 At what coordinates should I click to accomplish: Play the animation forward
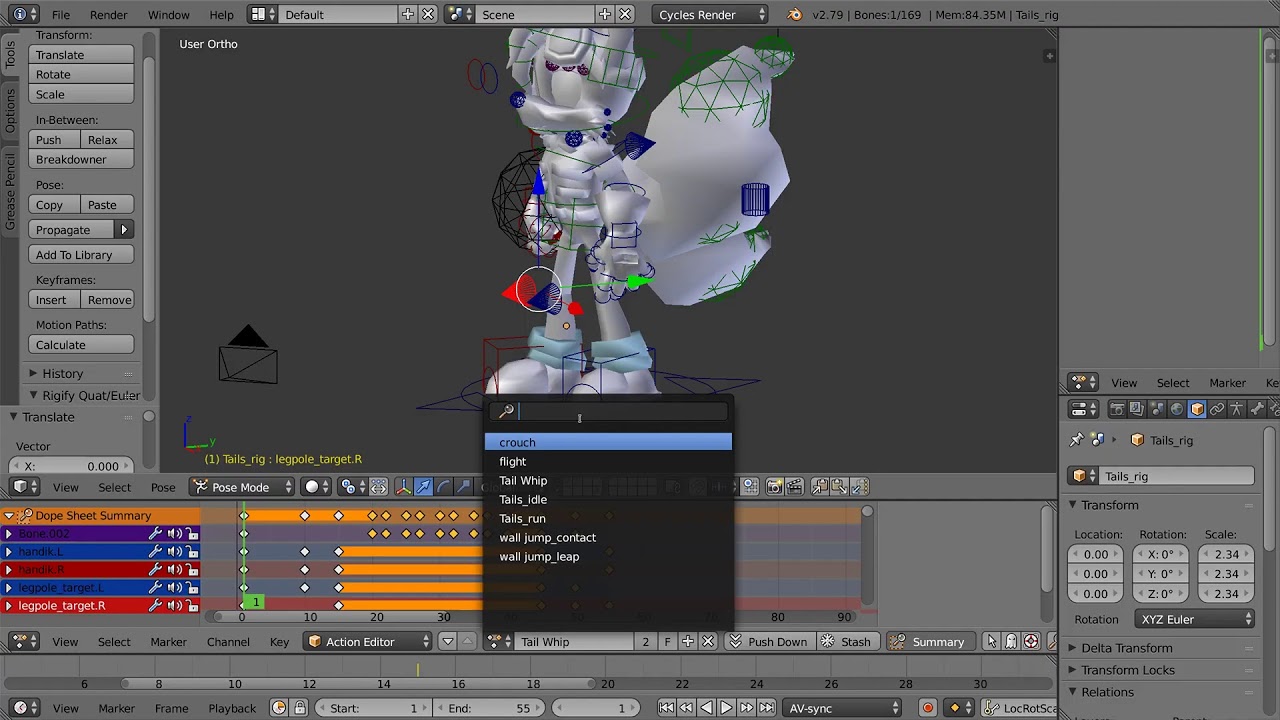726,708
